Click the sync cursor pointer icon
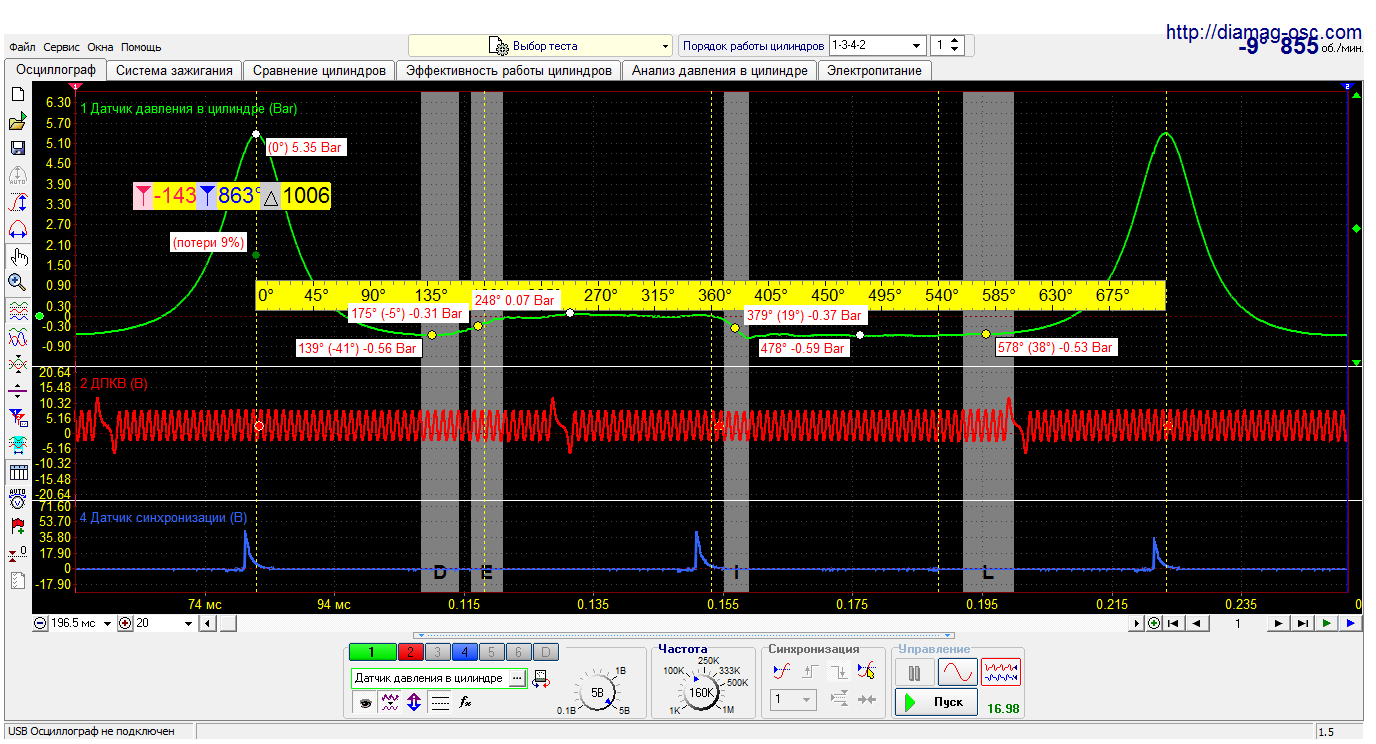The width and height of the screenshot is (1376, 744). click(866, 671)
